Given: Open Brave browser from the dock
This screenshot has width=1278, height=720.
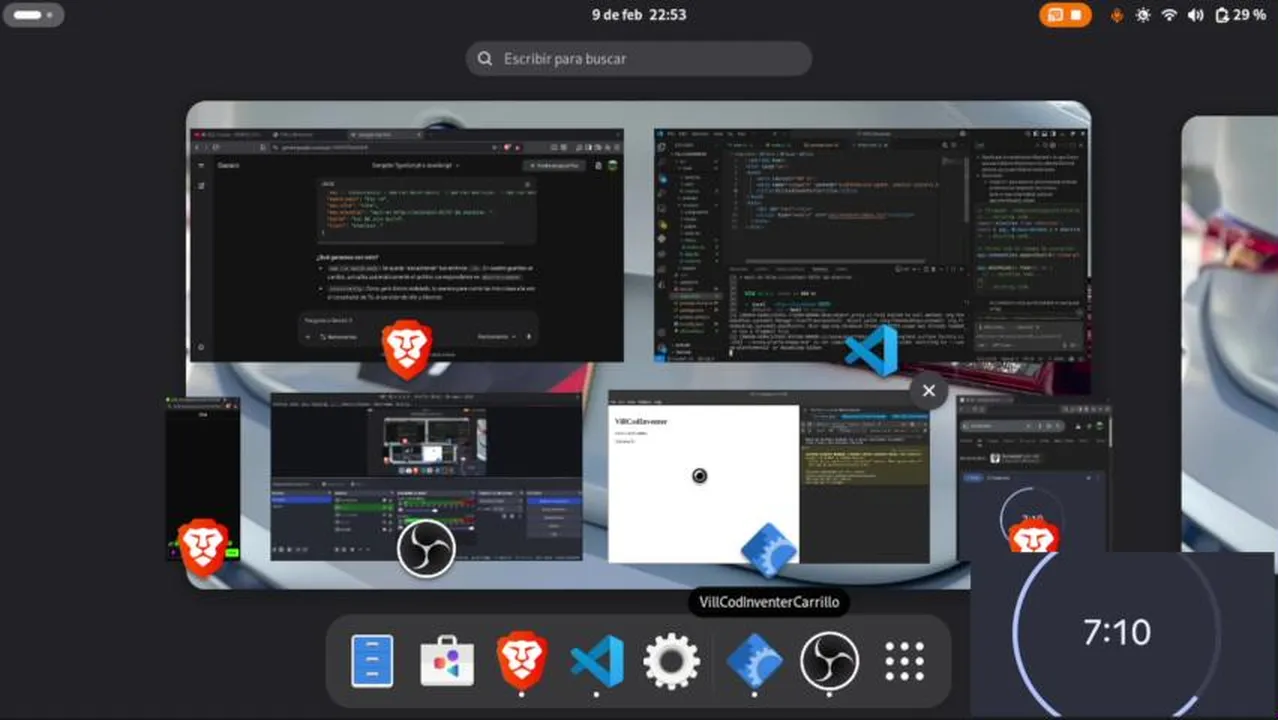Looking at the screenshot, I should click(x=522, y=661).
